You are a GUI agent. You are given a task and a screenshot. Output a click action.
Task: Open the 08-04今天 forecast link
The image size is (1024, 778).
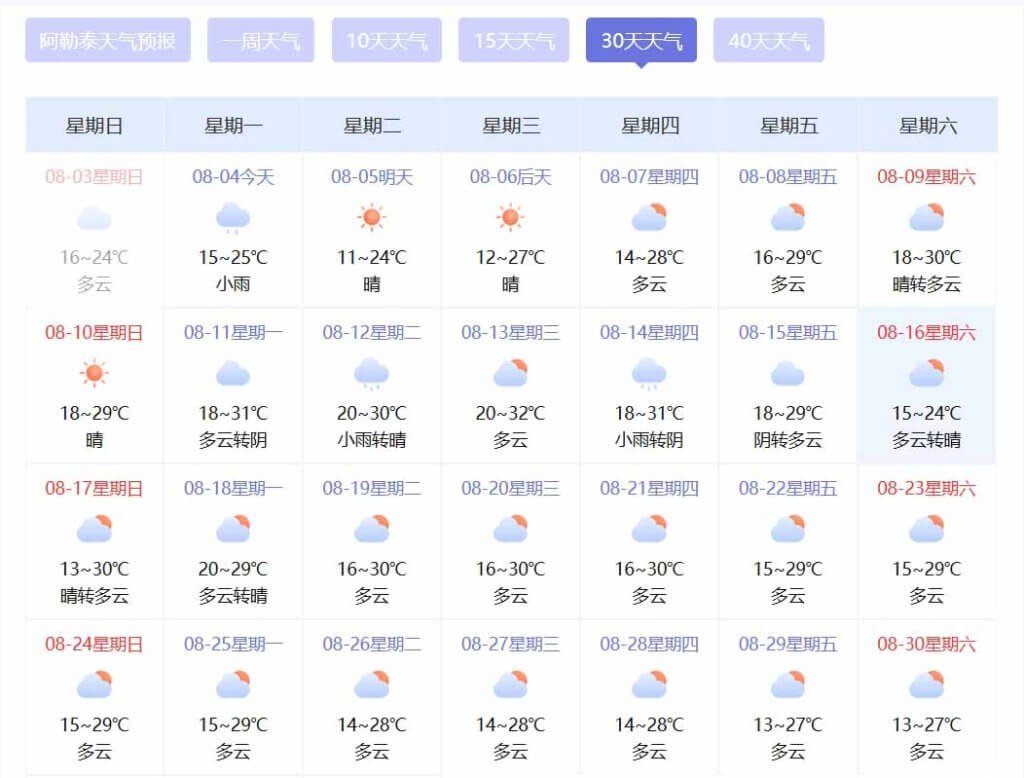click(233, 177)
